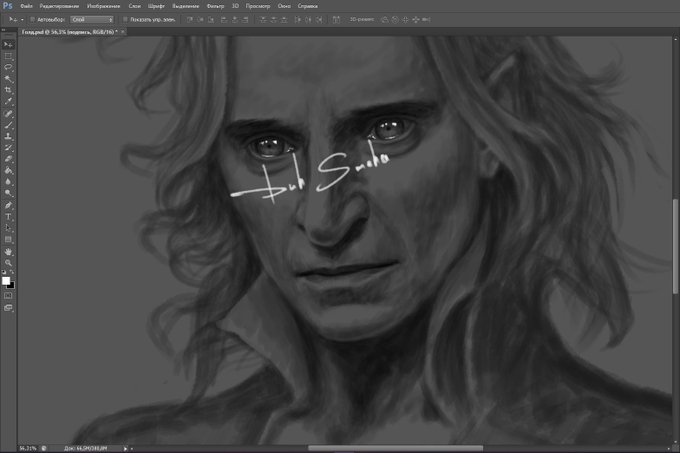Viewport: 680px width, 453px height.
Task: Open the Изображение menu
Action: click(x=104, y=6)
